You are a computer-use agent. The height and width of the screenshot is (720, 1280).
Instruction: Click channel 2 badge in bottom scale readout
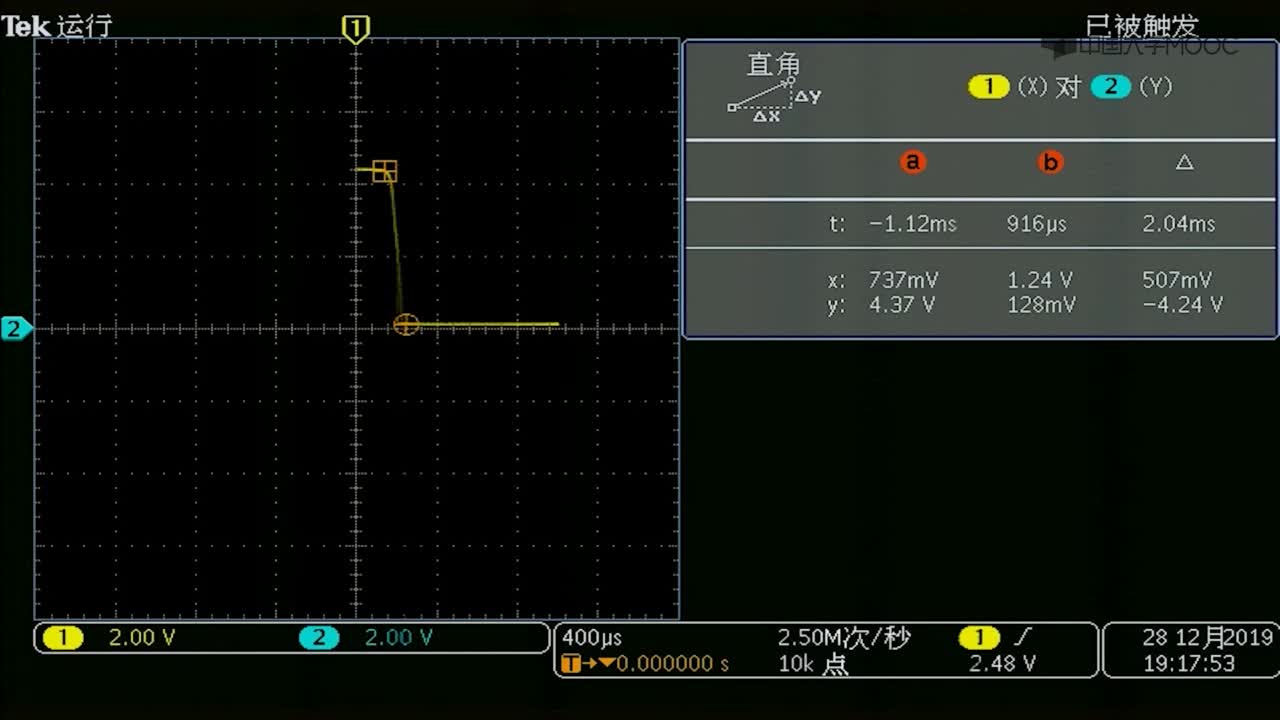(x=319, y=638)
